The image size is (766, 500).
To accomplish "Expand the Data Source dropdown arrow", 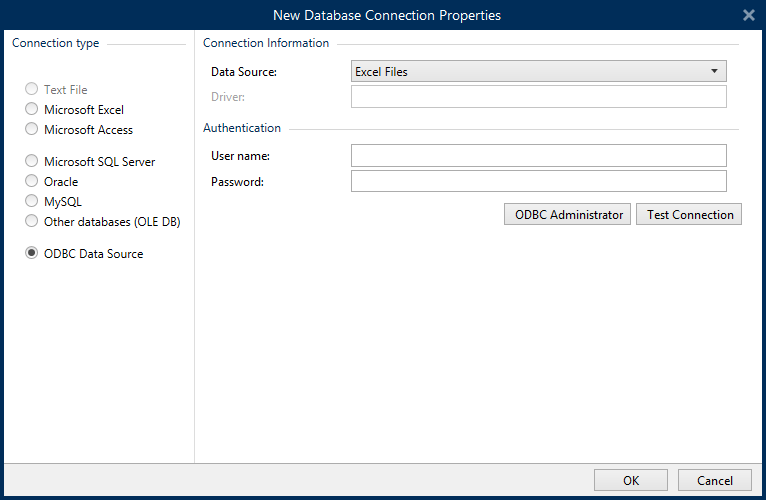I will (x=714, y=72).
